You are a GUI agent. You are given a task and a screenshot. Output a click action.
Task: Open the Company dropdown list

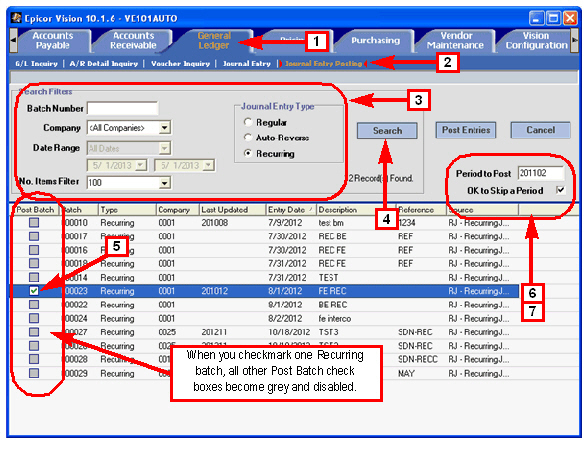[x=164, y=128]
